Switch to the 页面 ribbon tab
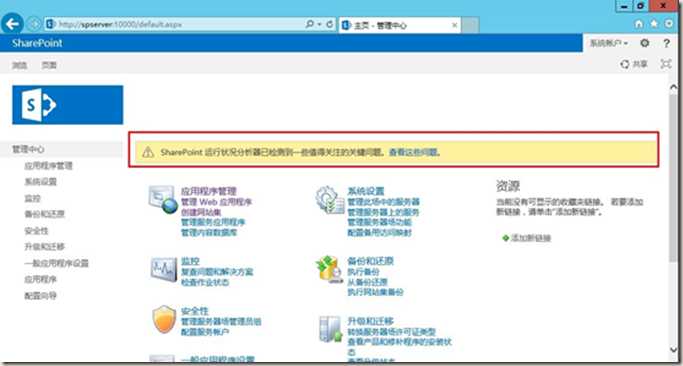Screen dimensions: 683x366 coord(49,65)
